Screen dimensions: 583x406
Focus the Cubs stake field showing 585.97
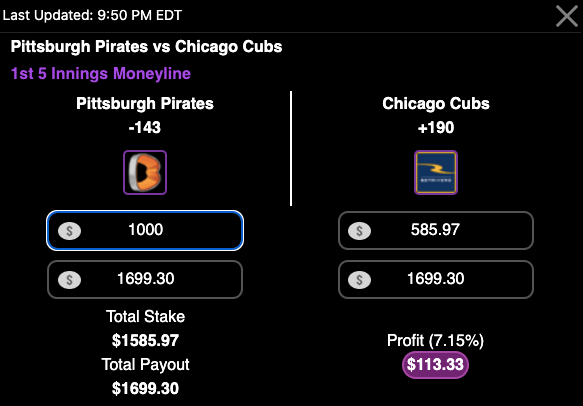coord(436,231)
